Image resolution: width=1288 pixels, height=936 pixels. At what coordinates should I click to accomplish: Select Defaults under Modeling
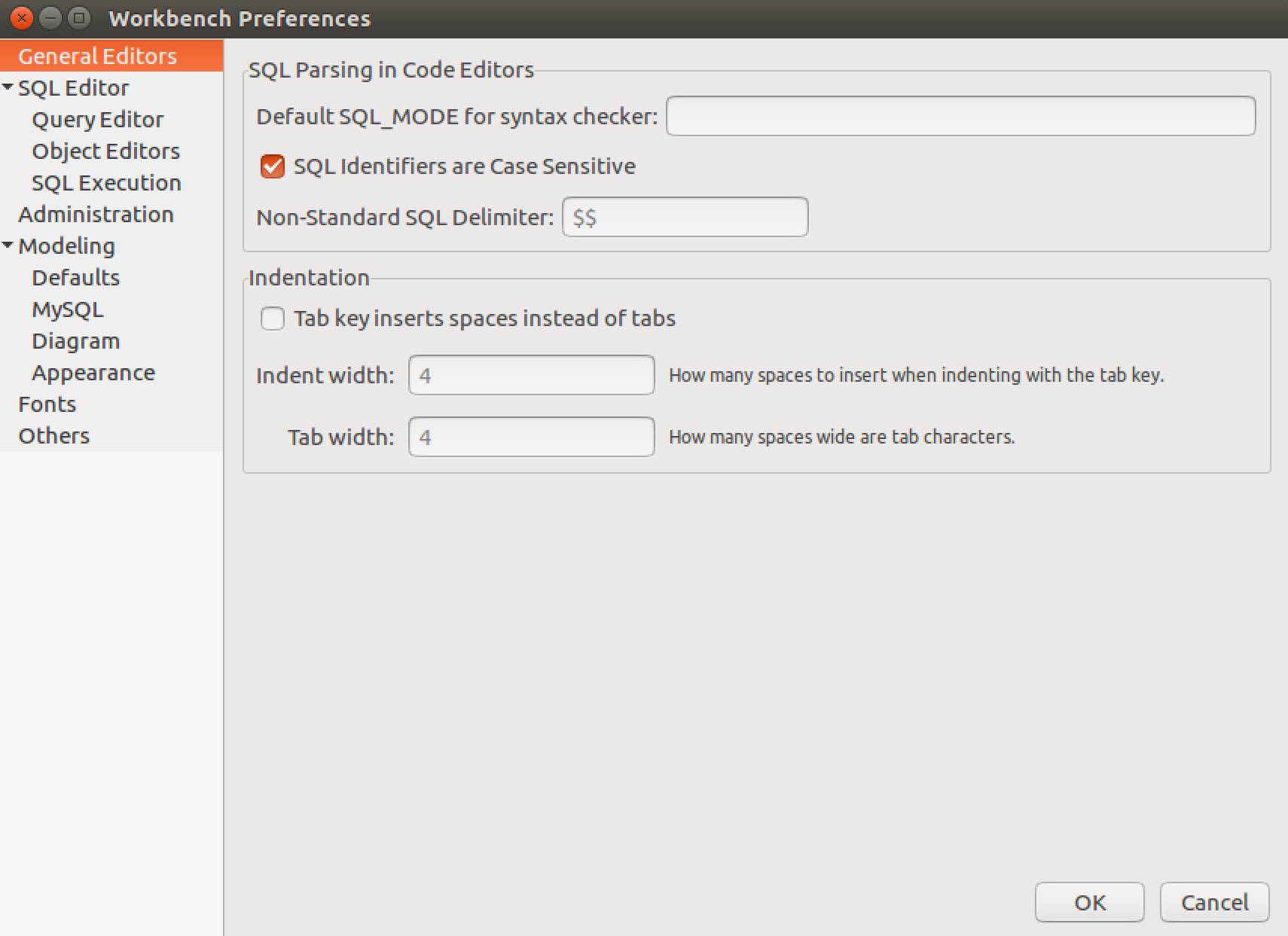tap(75, 277)
